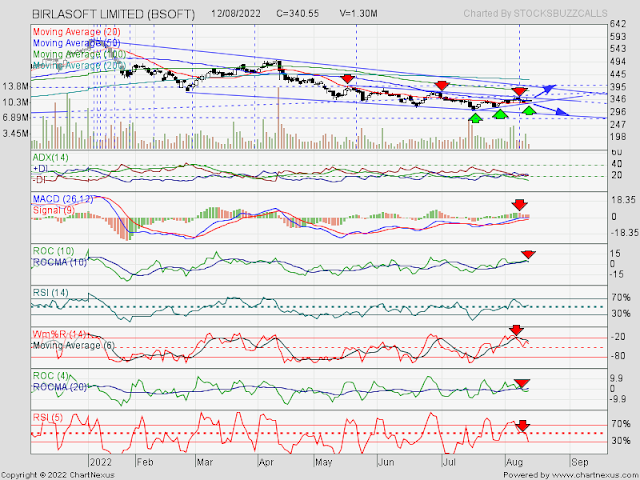Click the 18.35 value on MACD axis
The image size is (640, 480).
point(623,200)
